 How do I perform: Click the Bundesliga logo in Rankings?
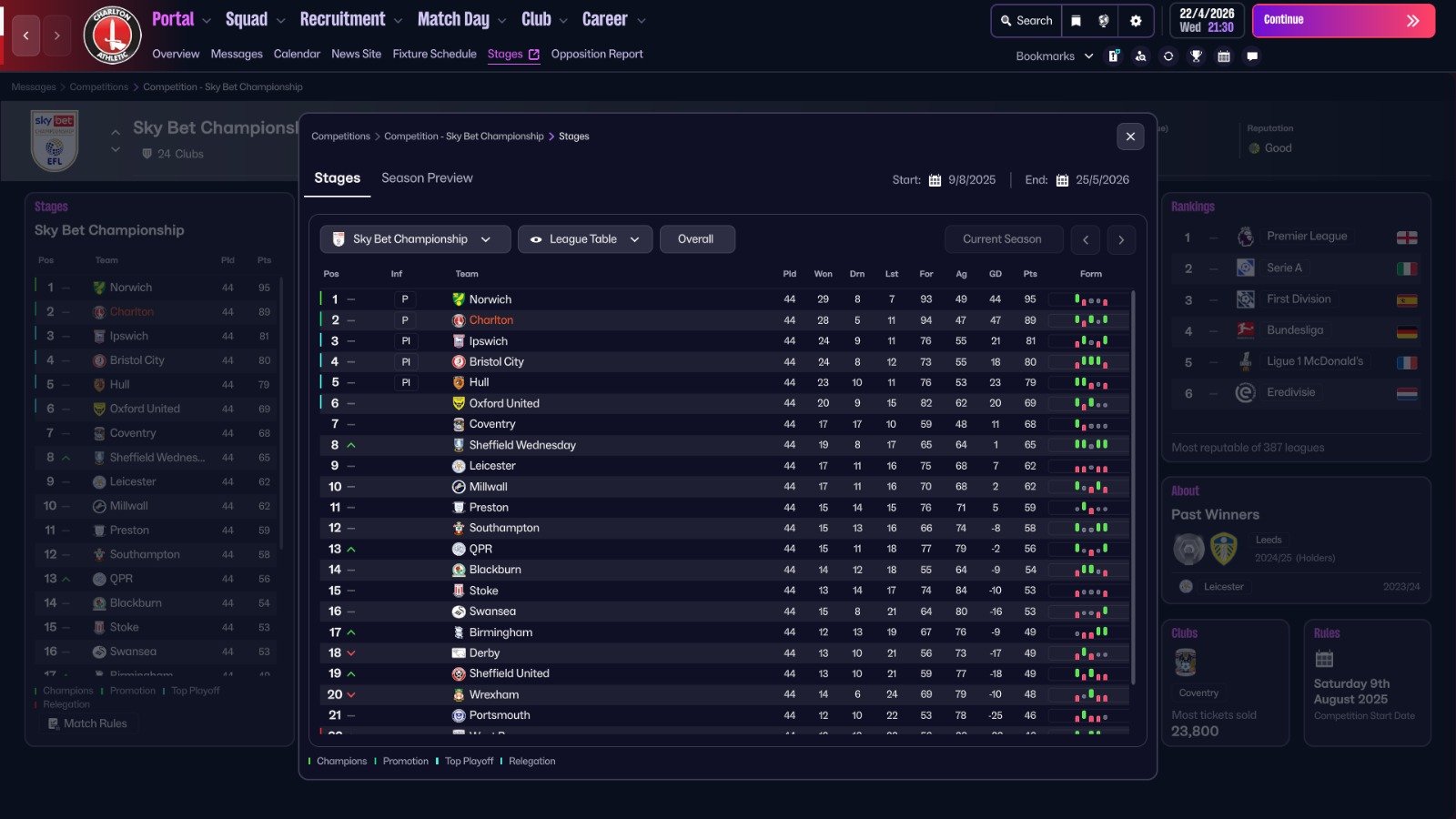click(1246, 330)
